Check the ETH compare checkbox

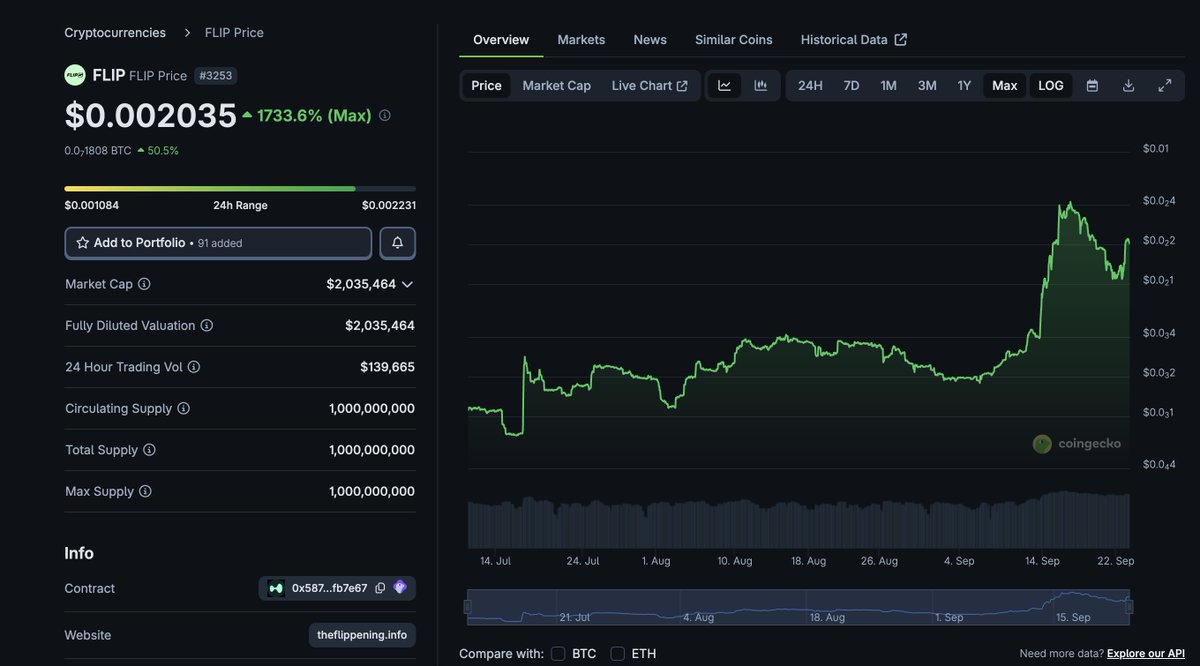click(x=618, y=654)
